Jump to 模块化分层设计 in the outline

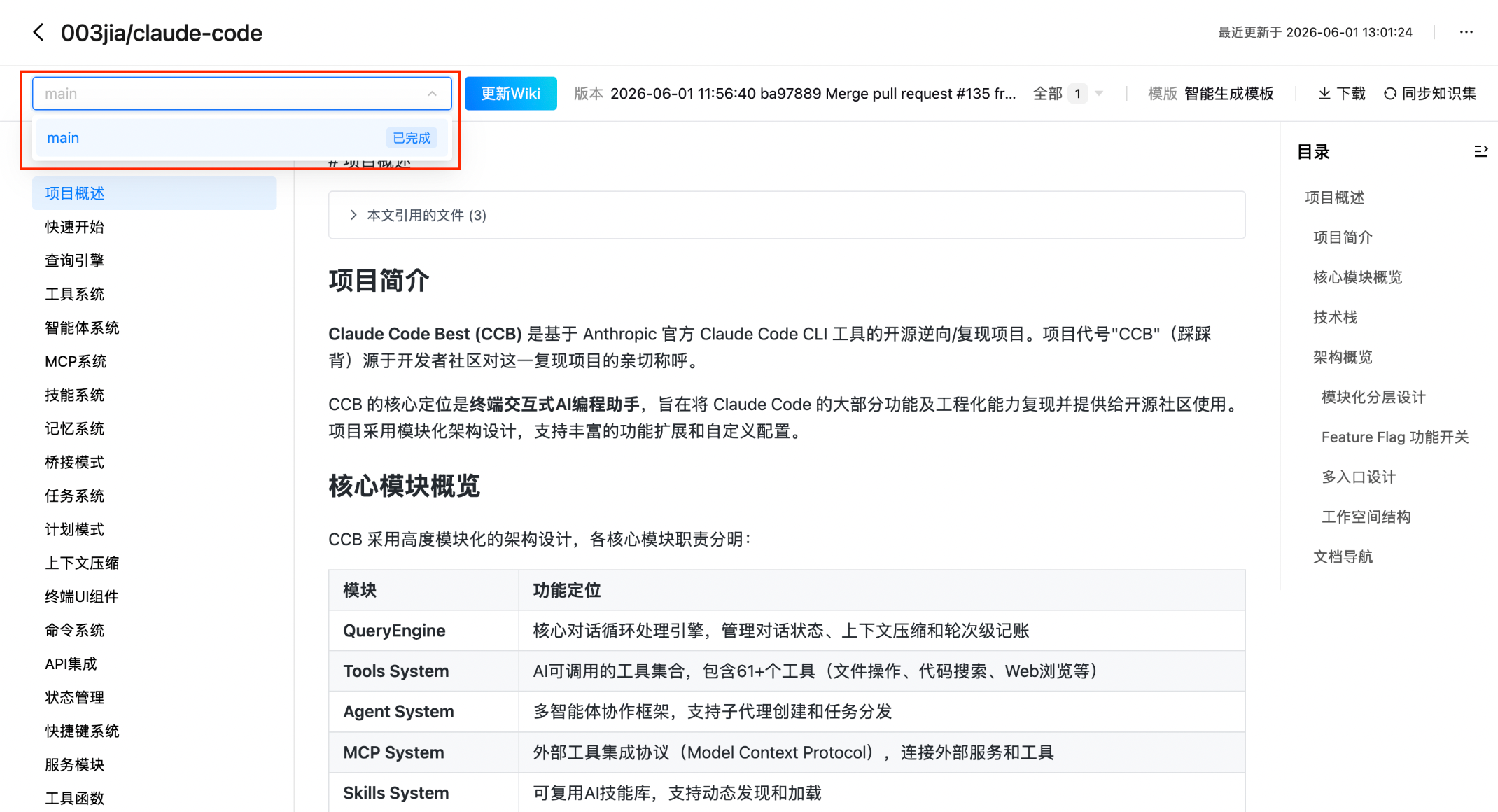coord(1373,397)
